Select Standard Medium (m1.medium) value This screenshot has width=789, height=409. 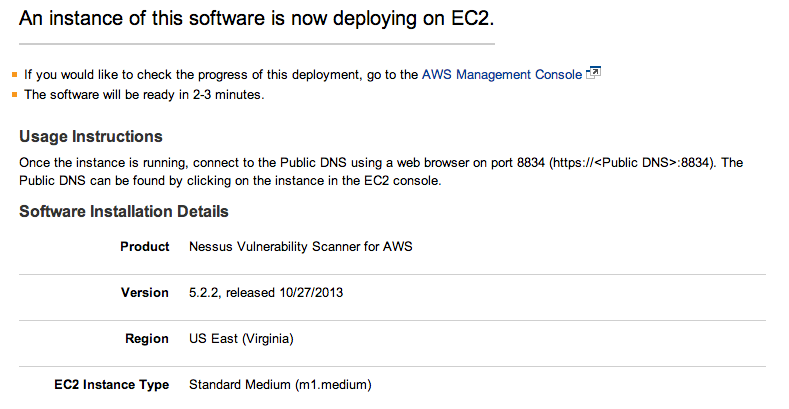pos(280,385)
